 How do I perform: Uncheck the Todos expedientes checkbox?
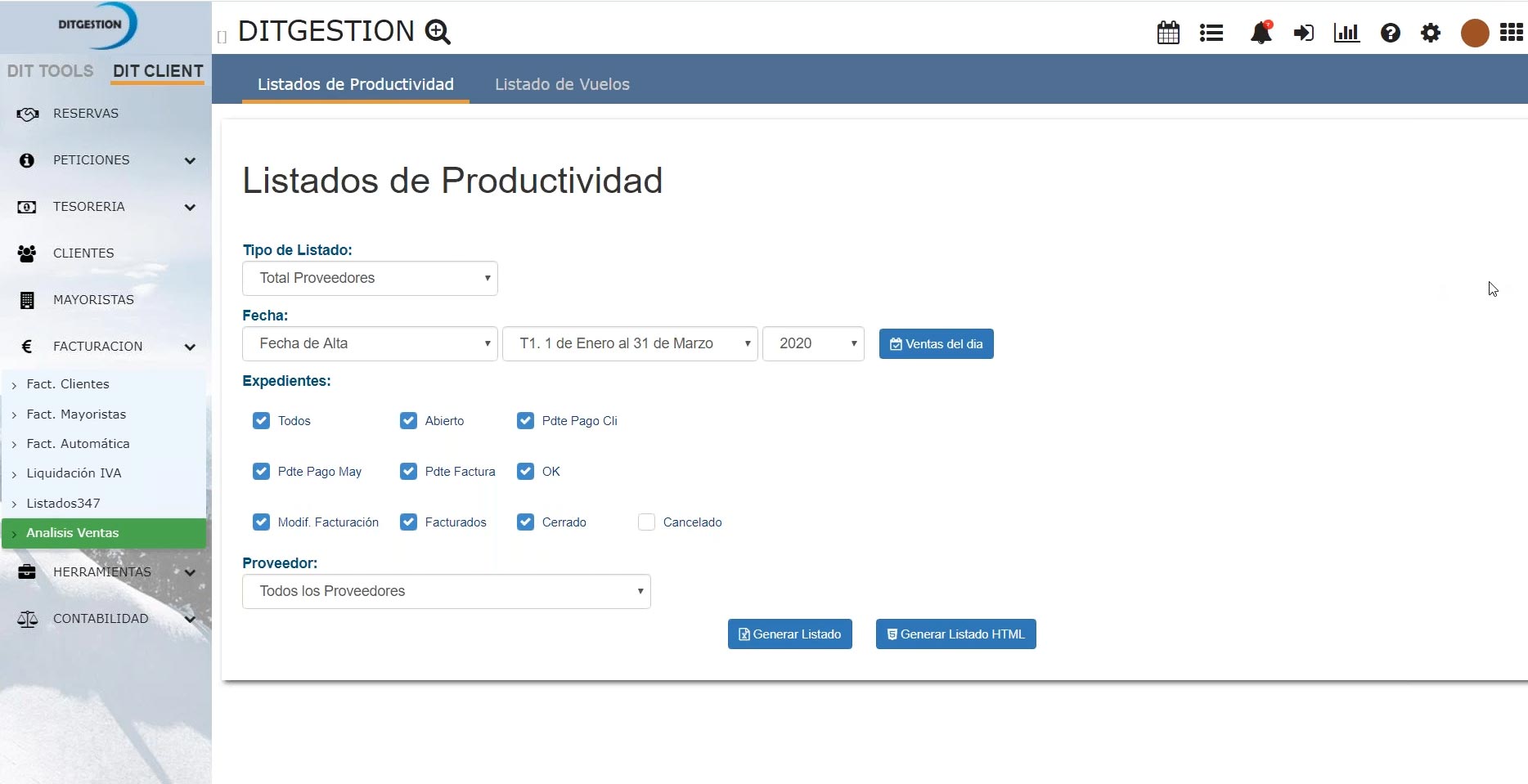(261, 421)
